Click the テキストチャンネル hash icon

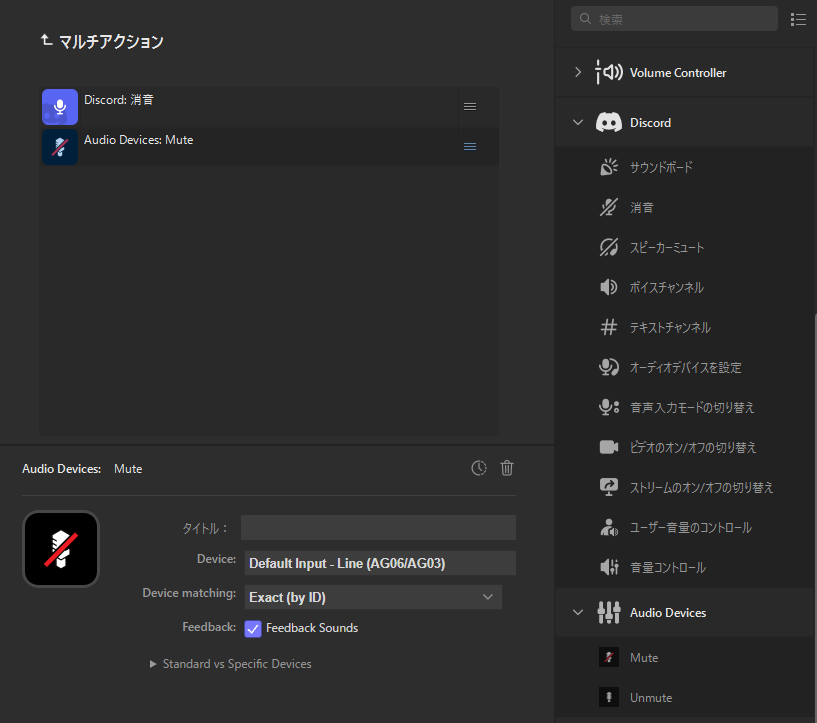point(608,328)
